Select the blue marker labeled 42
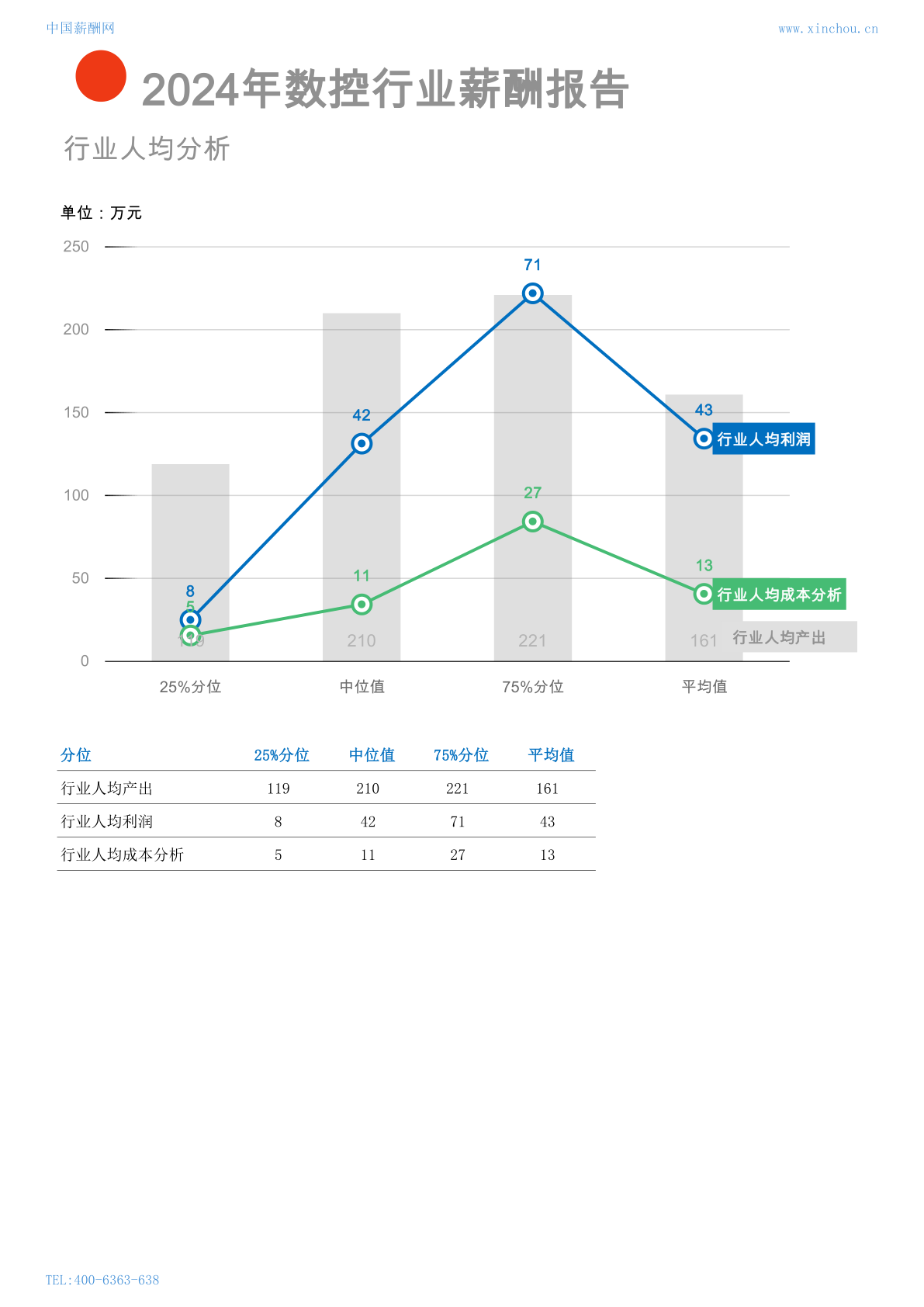 click(362, 444)
